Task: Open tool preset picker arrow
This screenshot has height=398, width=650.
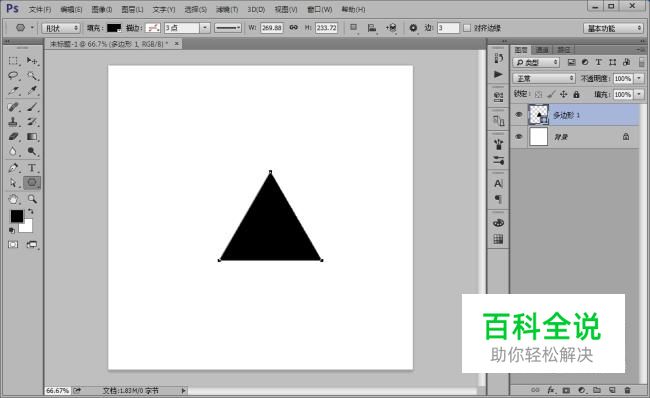Action: tap(32, 28)
